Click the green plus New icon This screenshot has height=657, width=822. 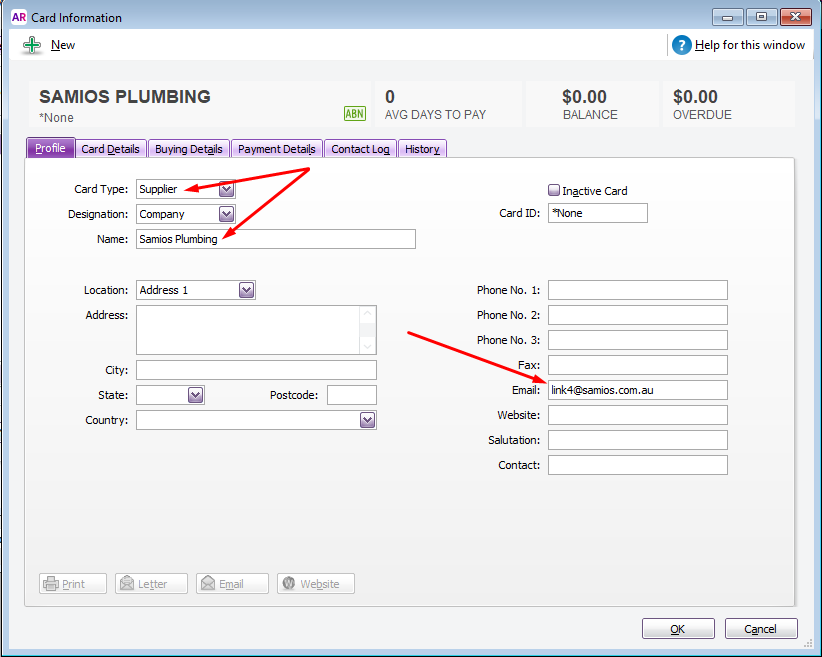click(32, 45)
